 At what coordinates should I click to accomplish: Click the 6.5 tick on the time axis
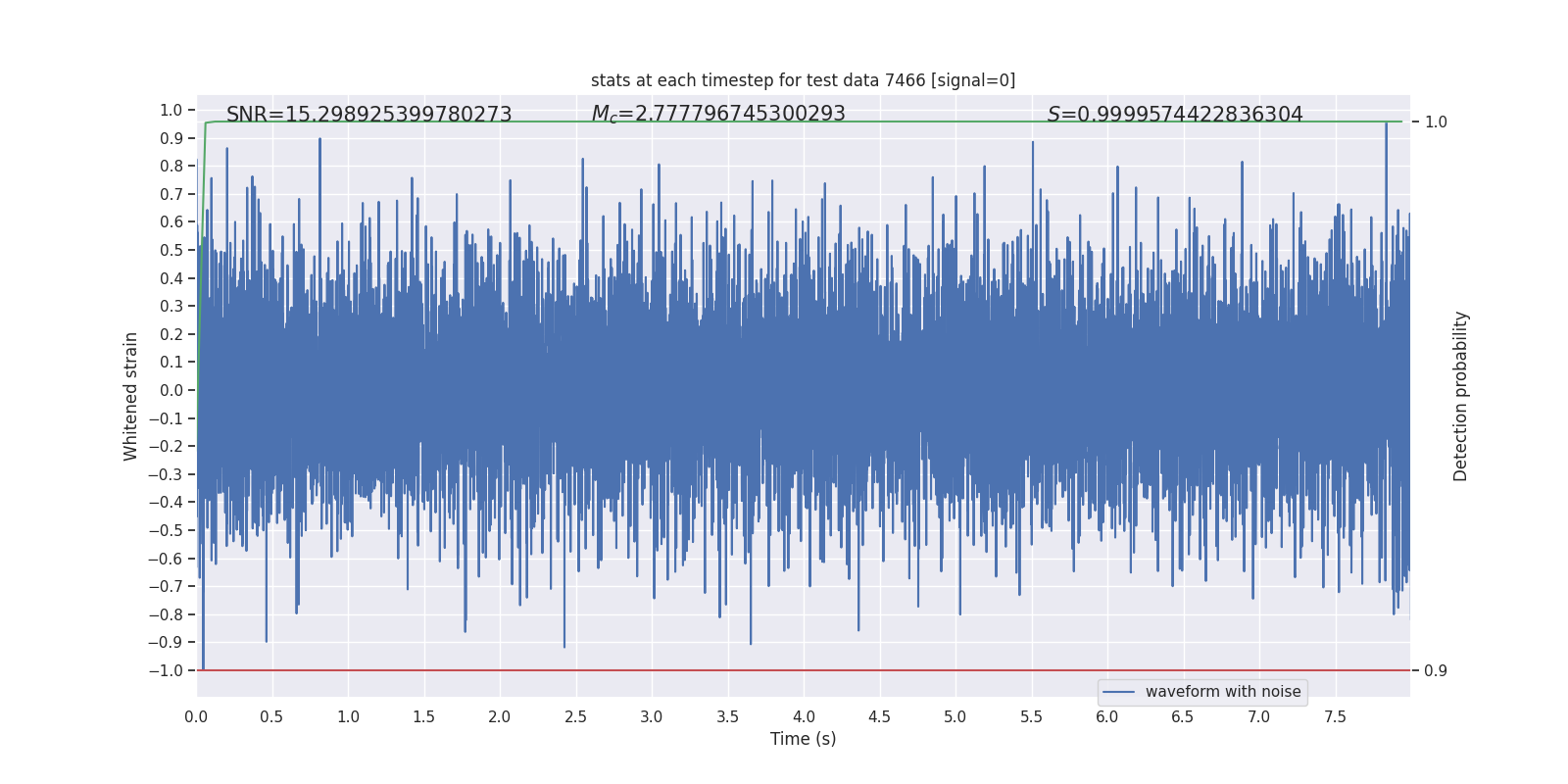pos(1183,717)
